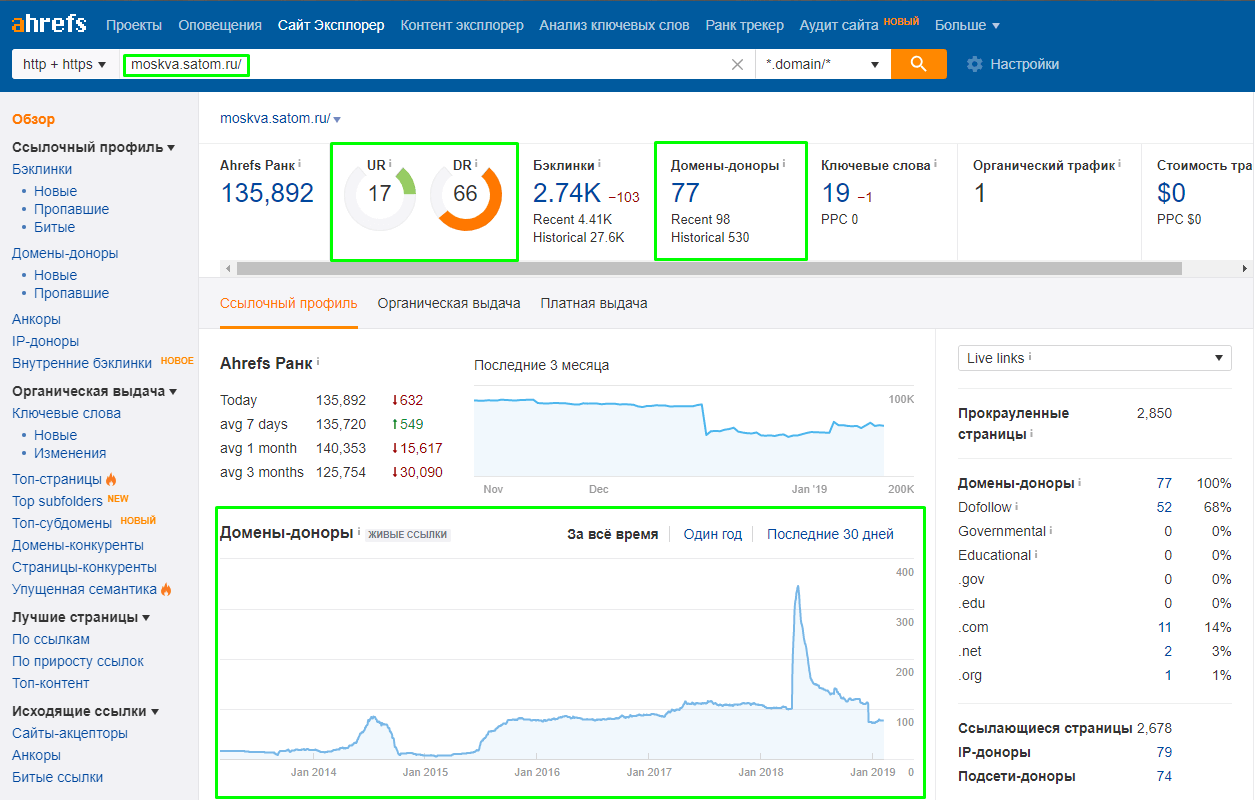
Task: Open the Анализ ключевых слов menu item
Action: 614,25
